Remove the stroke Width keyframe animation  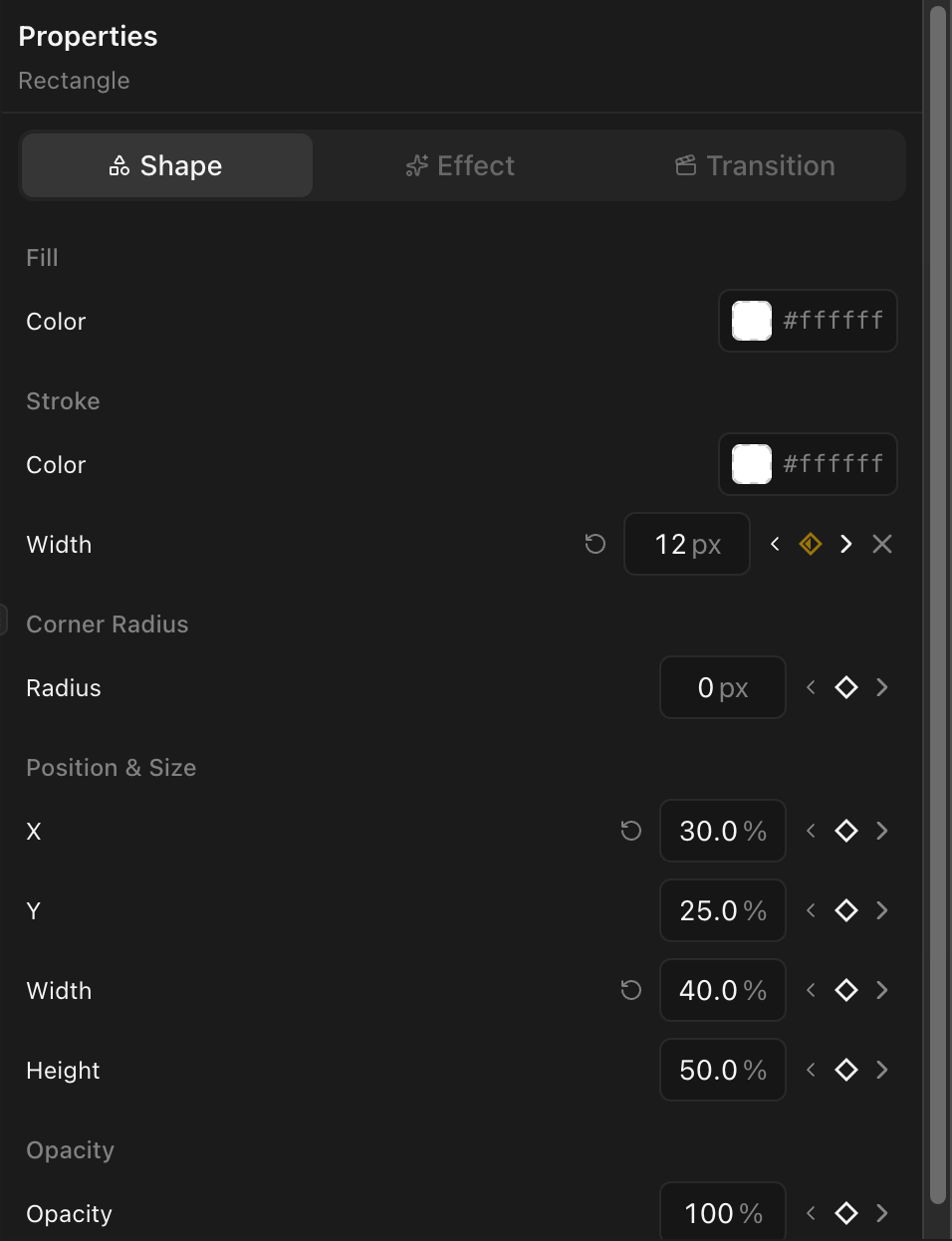pos(881,544)
